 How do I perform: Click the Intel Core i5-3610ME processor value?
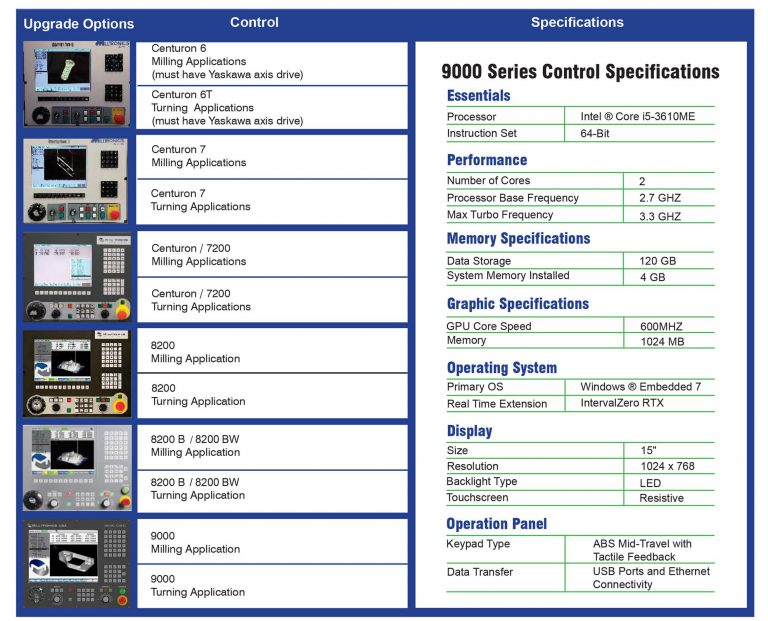[638, 117]
